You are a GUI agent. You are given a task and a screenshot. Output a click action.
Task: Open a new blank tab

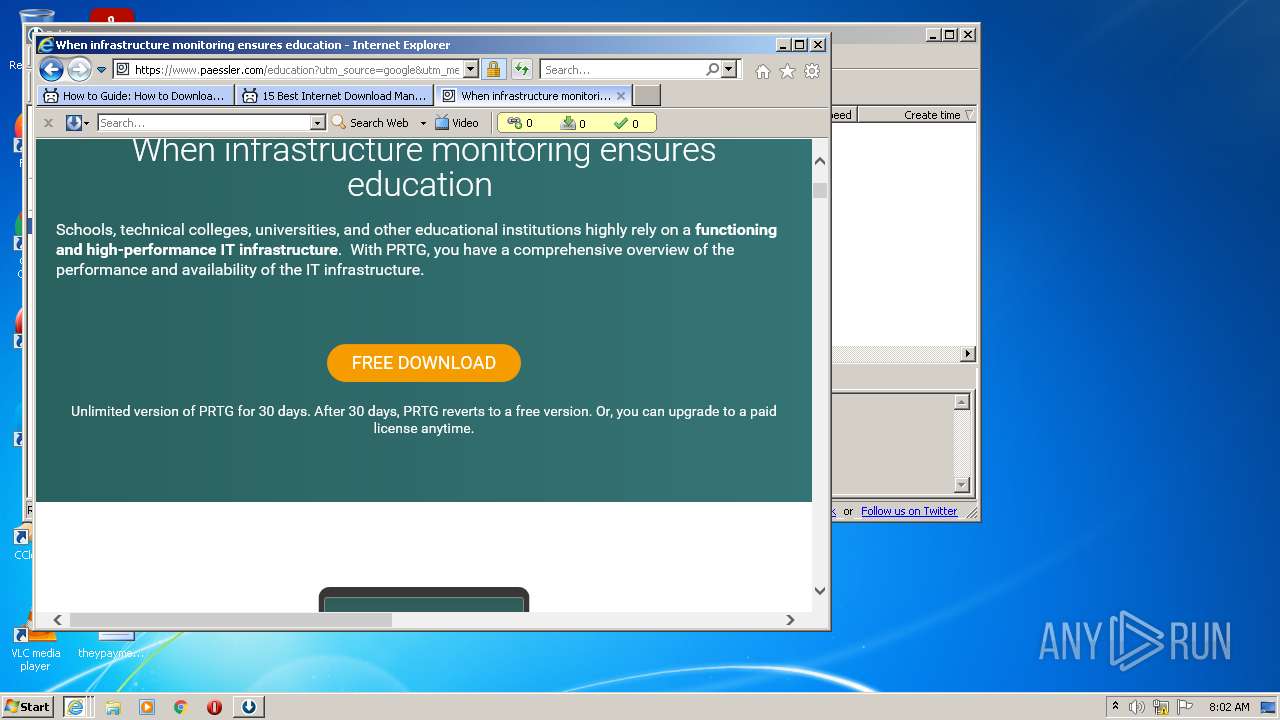(647, 96)
